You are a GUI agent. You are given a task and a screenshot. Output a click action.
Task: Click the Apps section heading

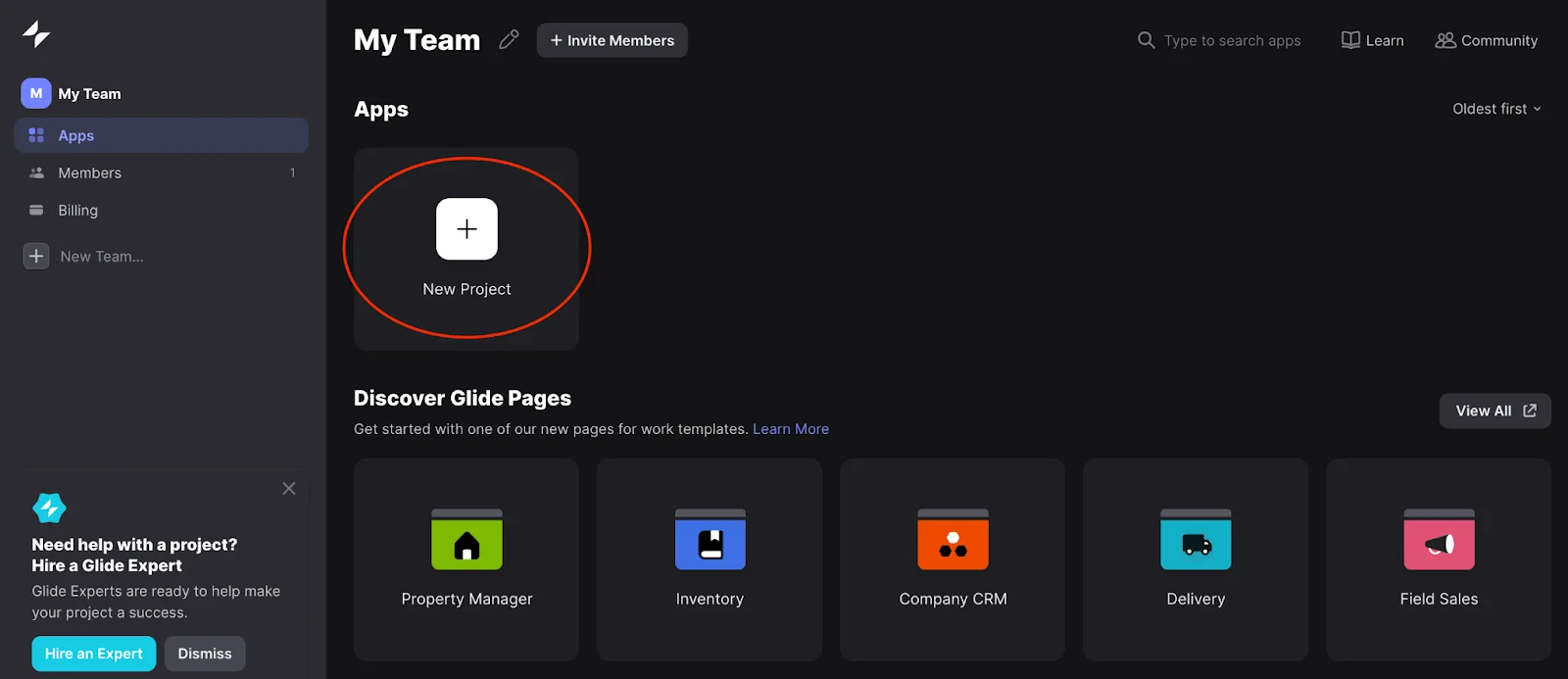point(381,110)
